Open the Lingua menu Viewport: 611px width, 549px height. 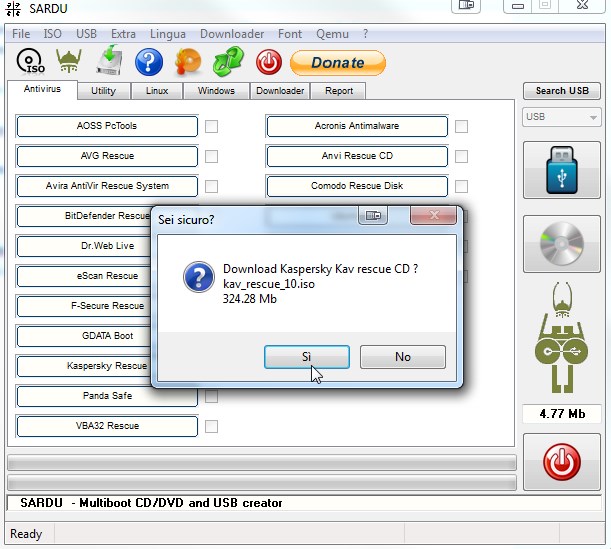tap(168, 34)
